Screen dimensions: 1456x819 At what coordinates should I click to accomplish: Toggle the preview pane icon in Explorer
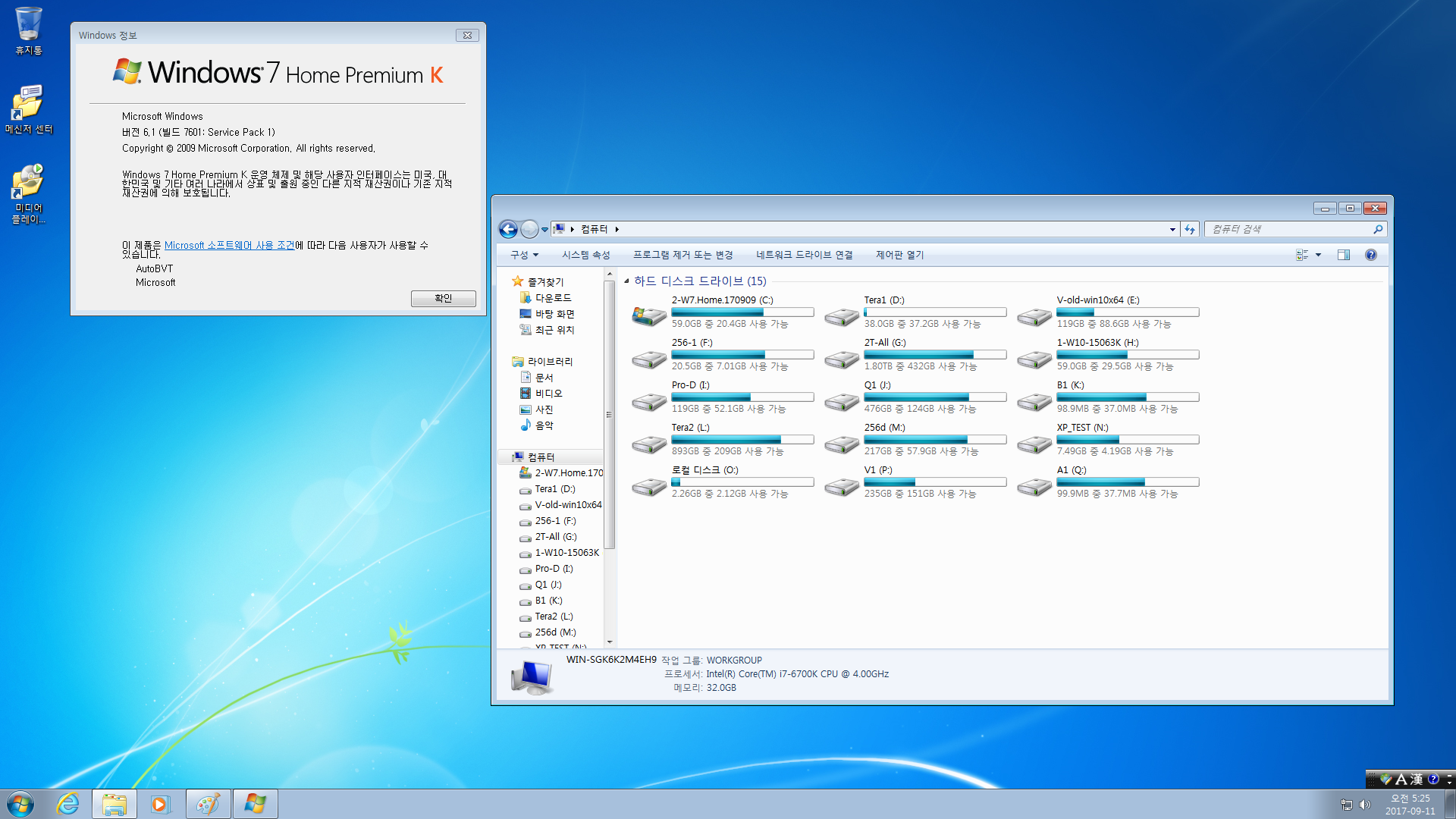click(1344, 255)
